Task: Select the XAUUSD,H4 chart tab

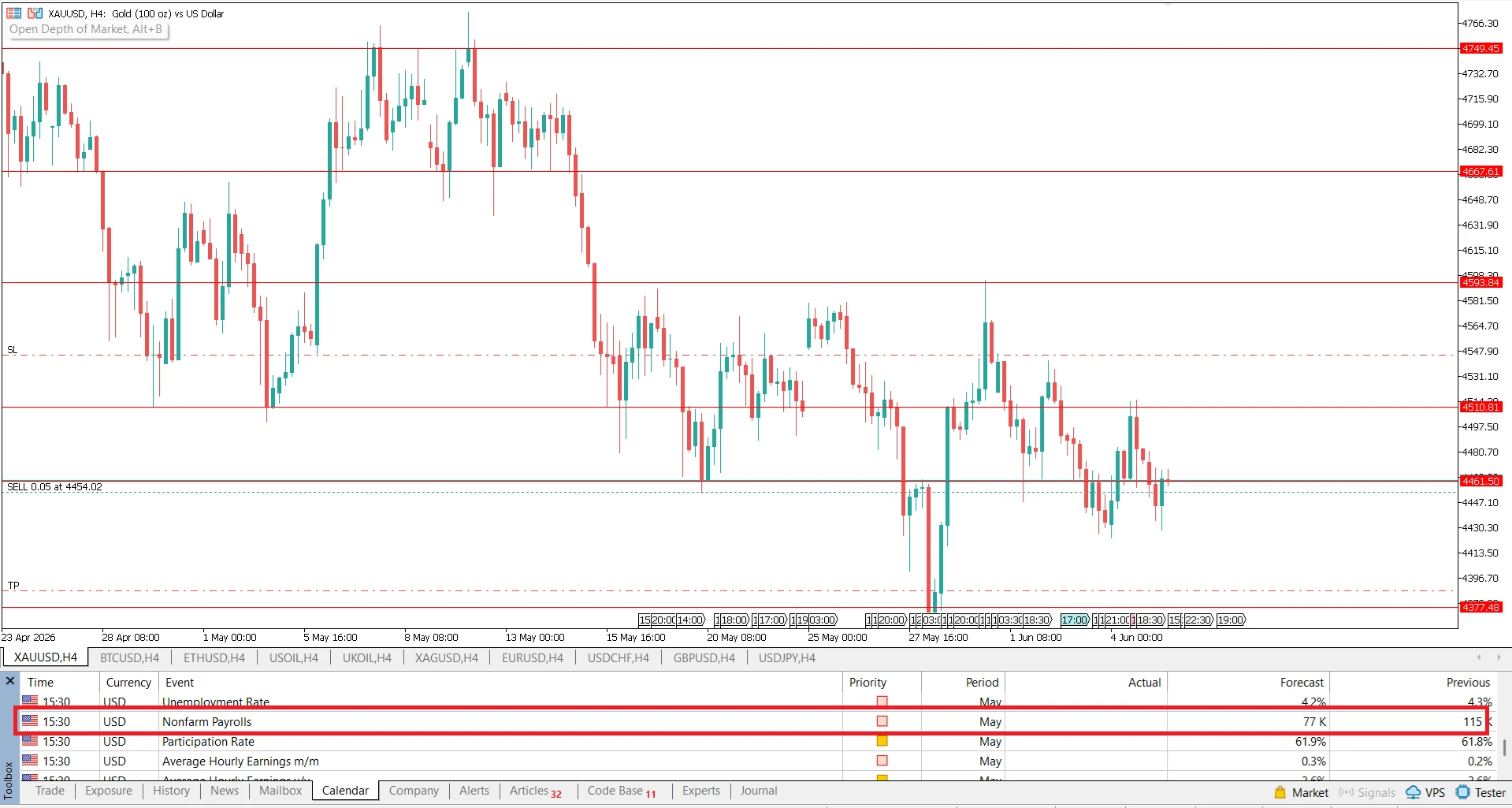Action: (46, 657)
